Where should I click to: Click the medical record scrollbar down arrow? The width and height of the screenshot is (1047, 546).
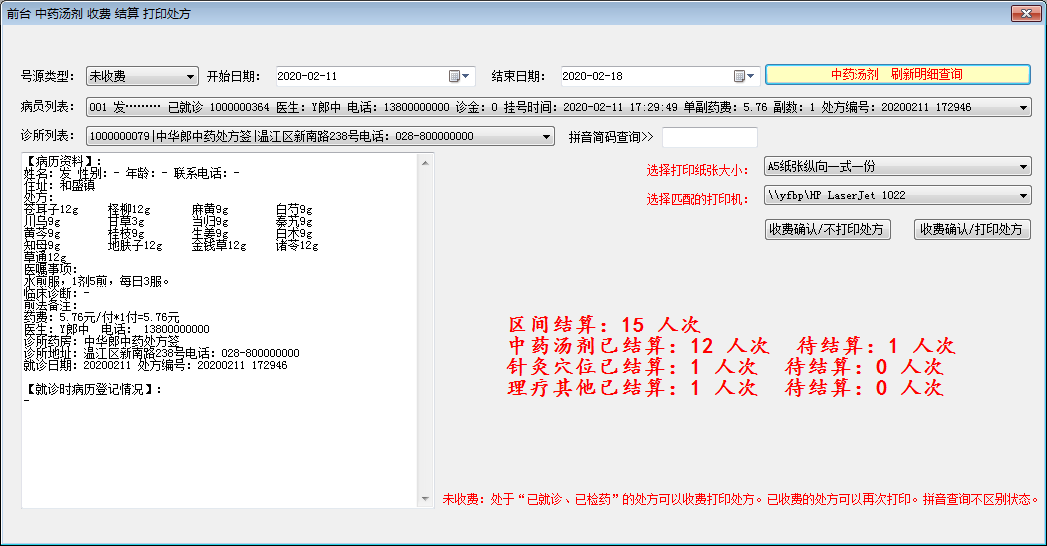pyautogui.click(x=424, y=500)
